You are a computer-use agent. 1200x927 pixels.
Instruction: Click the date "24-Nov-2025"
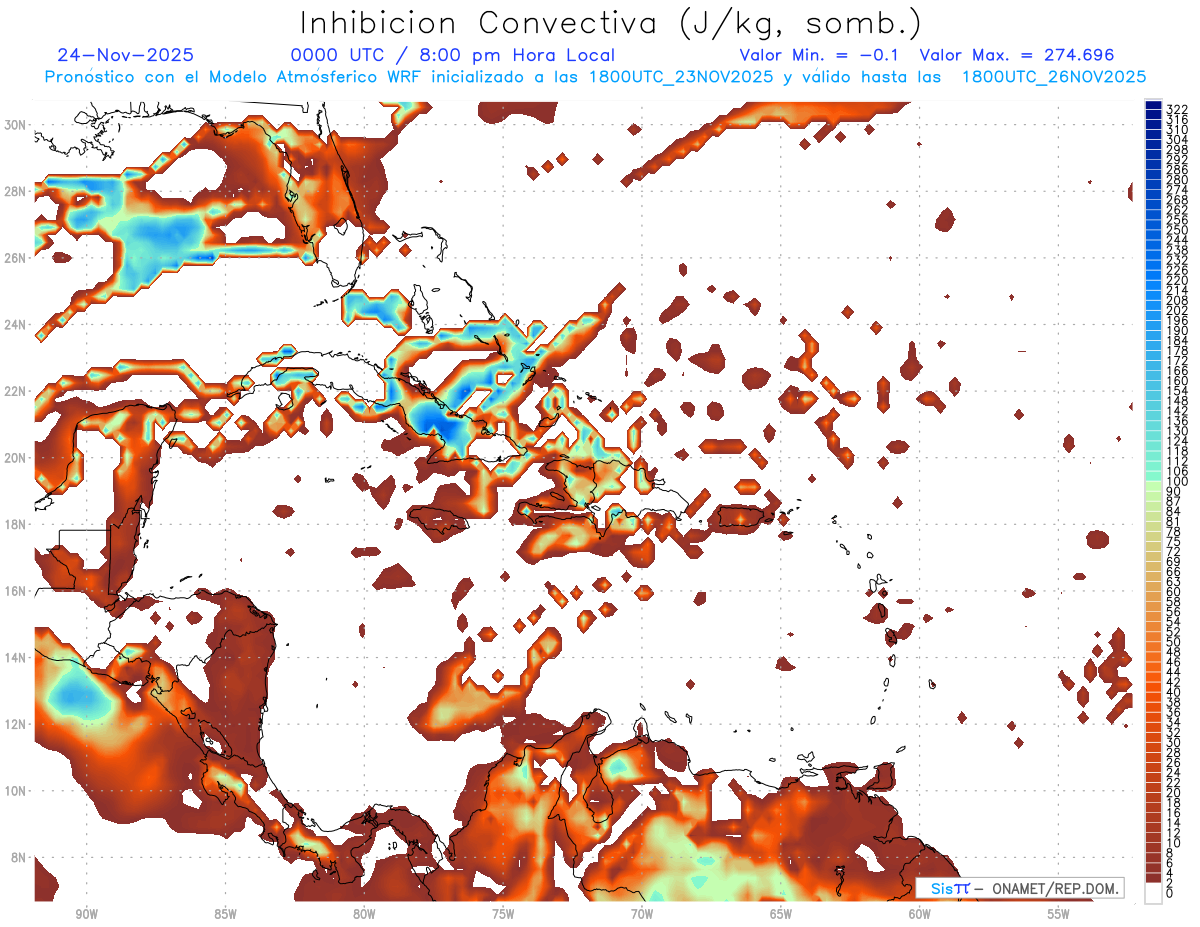(126, 55)
